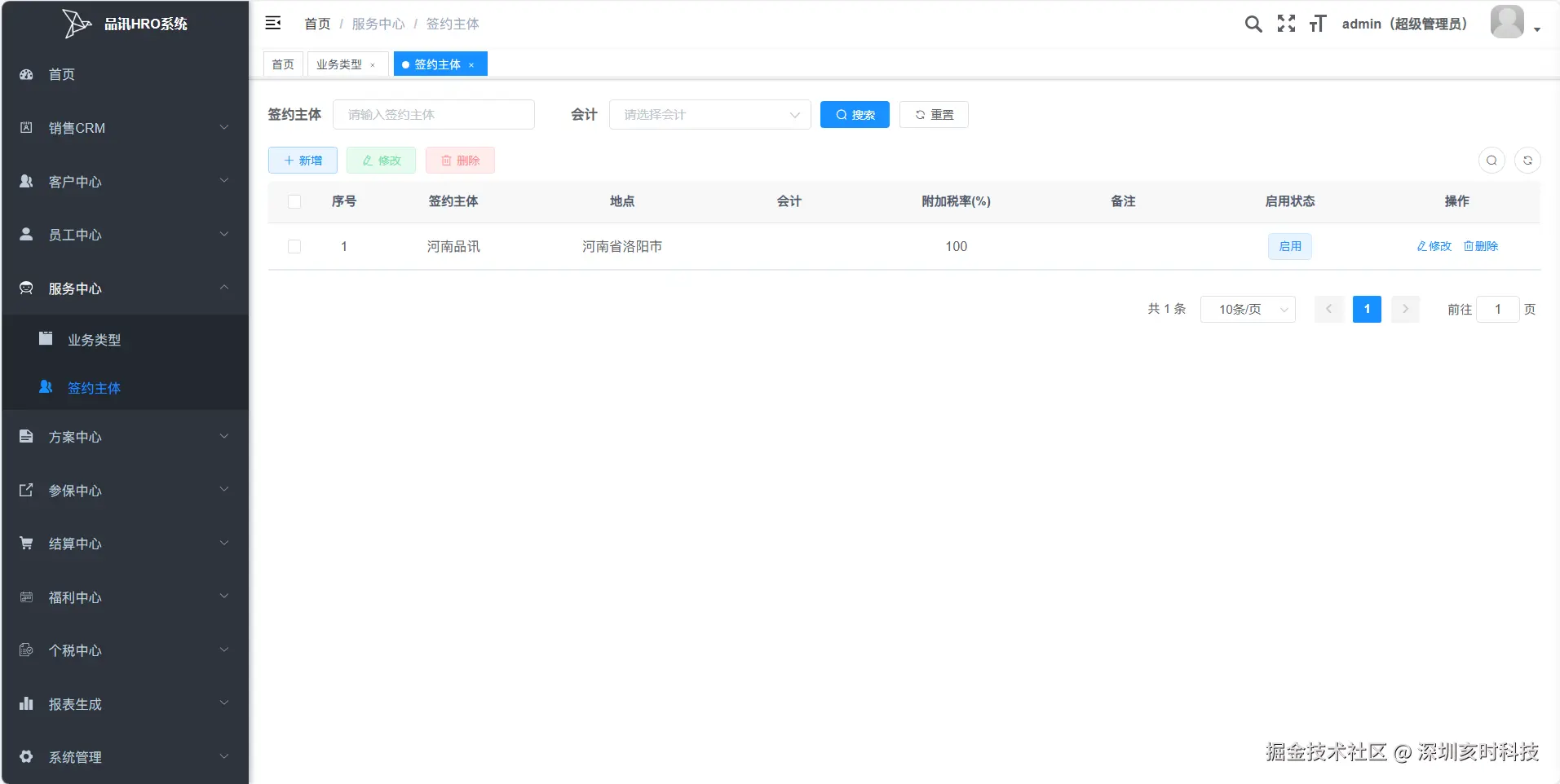
Task: Click the 新增 add button
Action: [x=303, y=161]
